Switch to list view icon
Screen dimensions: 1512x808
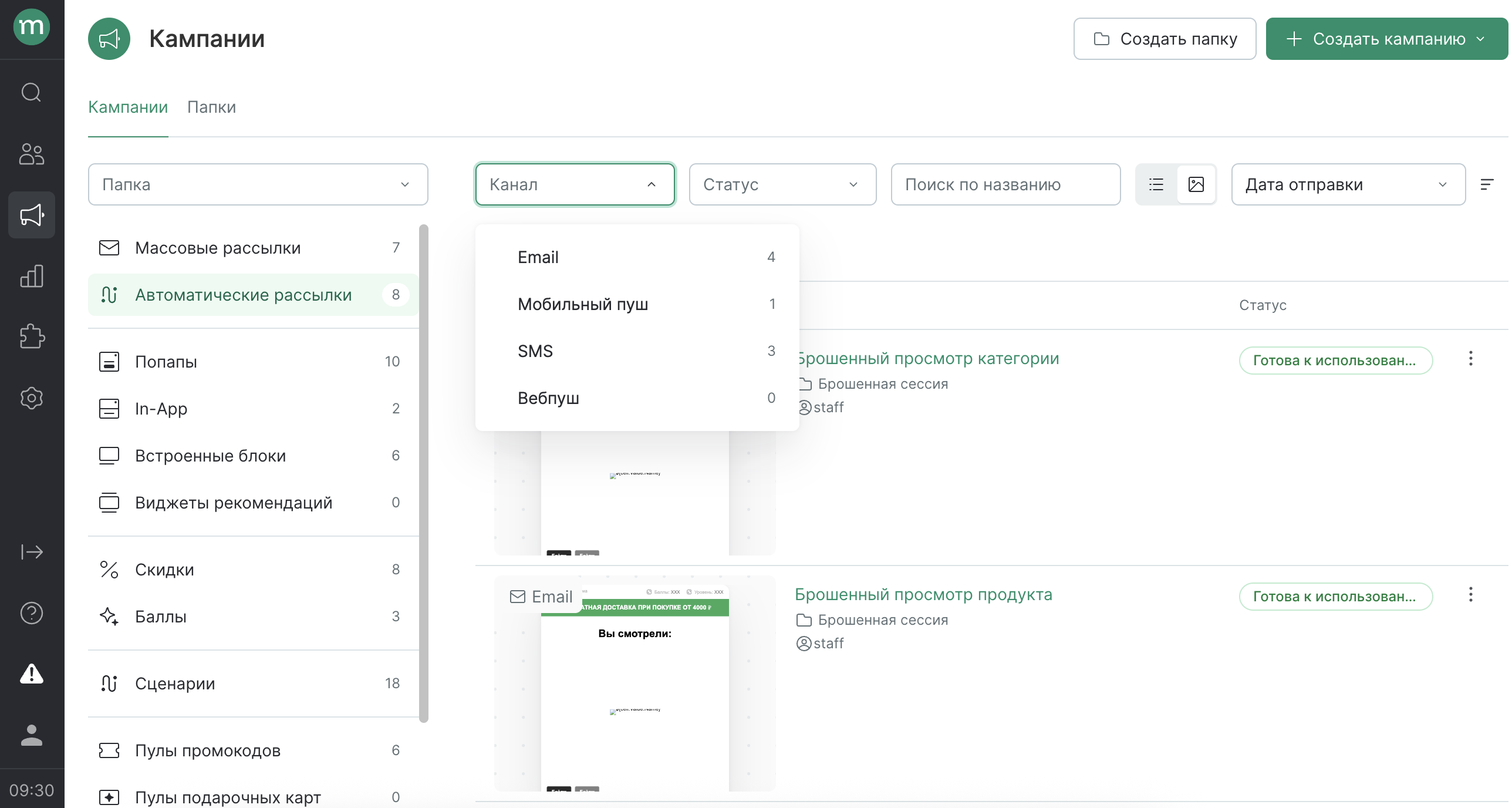(x=1156, y=184)
